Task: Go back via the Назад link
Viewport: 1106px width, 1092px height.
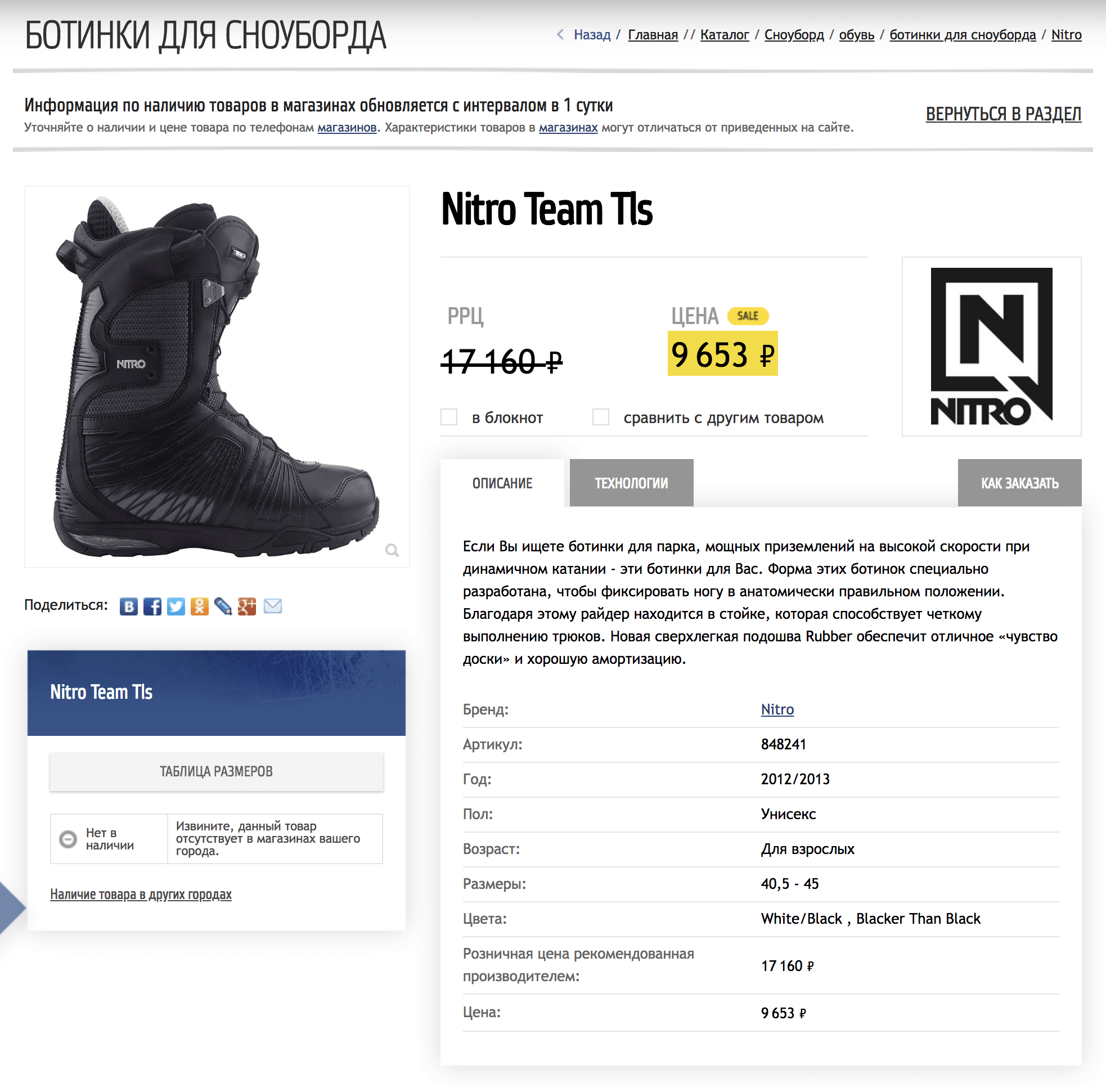Action: coord(591,35)
